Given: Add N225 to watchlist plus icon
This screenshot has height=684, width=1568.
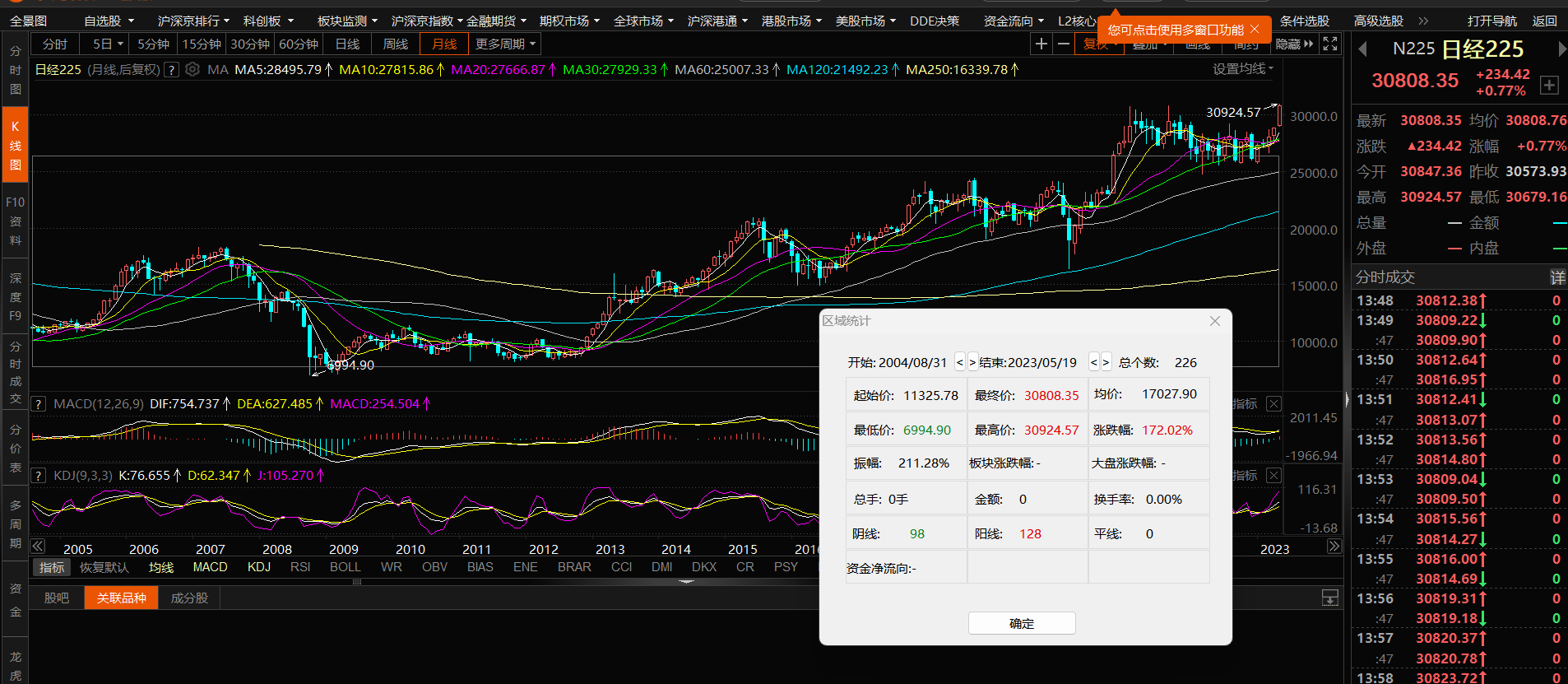Looking at the screenshot, I should click(x=1549, y=85).
